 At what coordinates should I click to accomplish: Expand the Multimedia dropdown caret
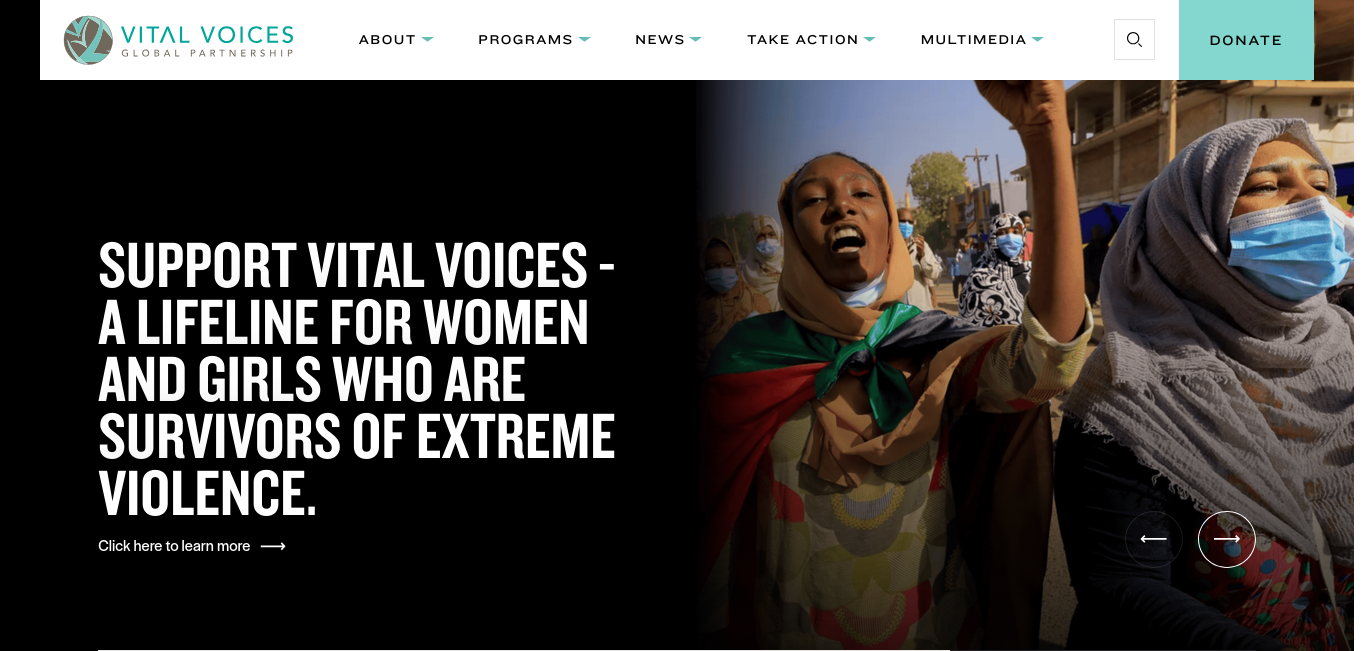tap(1038, 39)
